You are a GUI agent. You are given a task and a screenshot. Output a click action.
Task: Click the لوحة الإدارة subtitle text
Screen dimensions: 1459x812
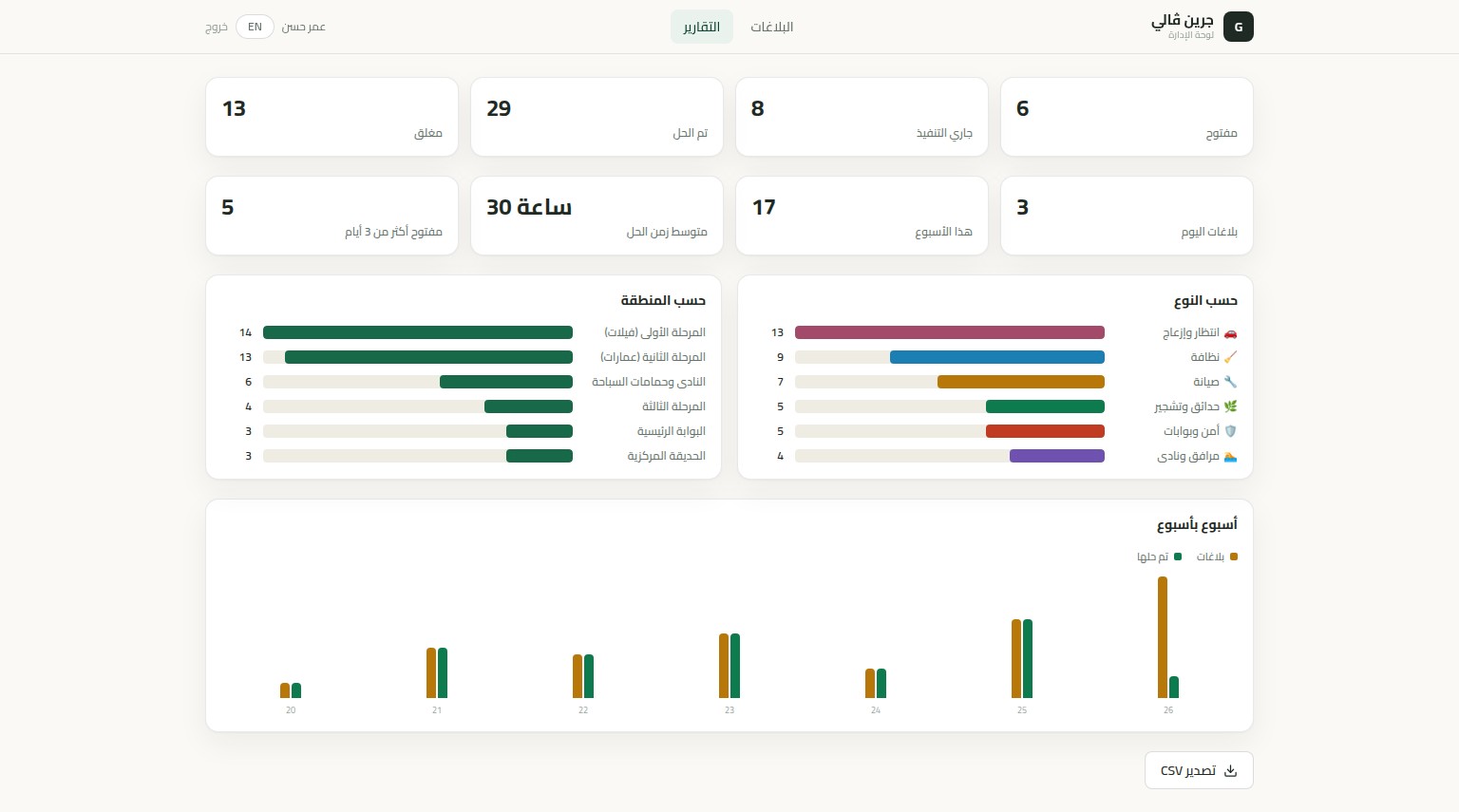tap(1191, 36)
